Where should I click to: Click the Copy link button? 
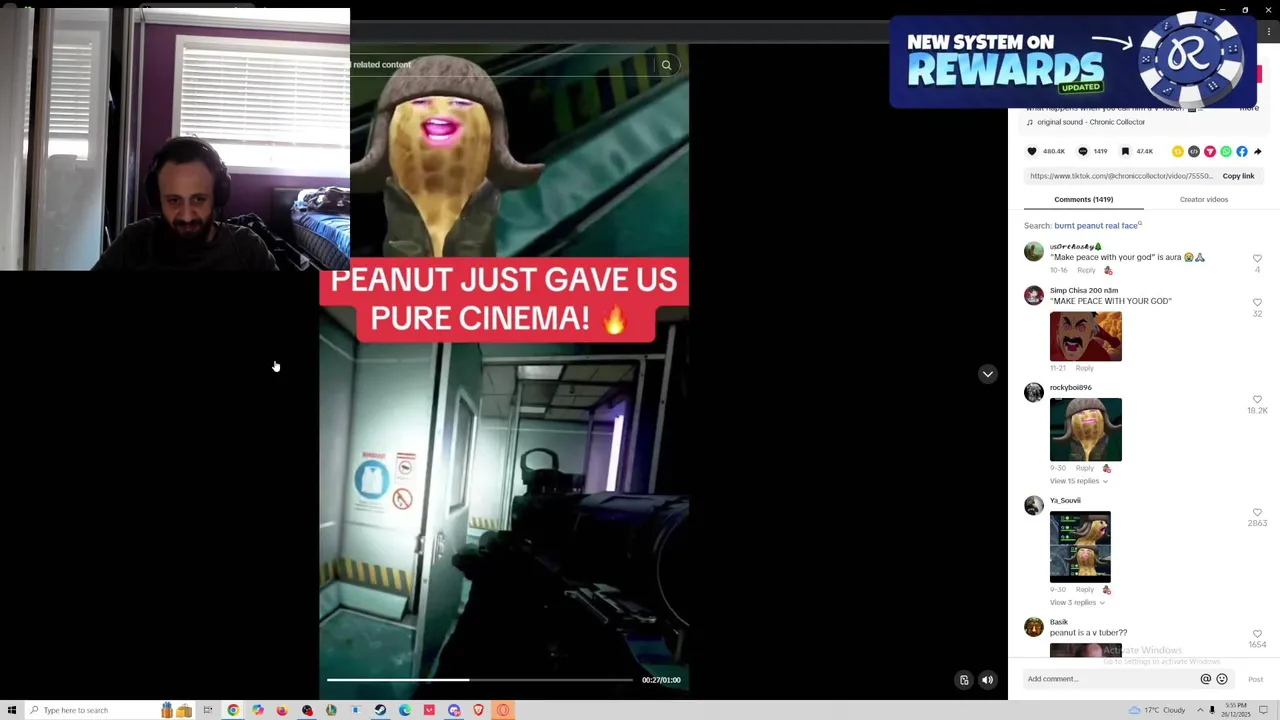tap(1238, 176)
